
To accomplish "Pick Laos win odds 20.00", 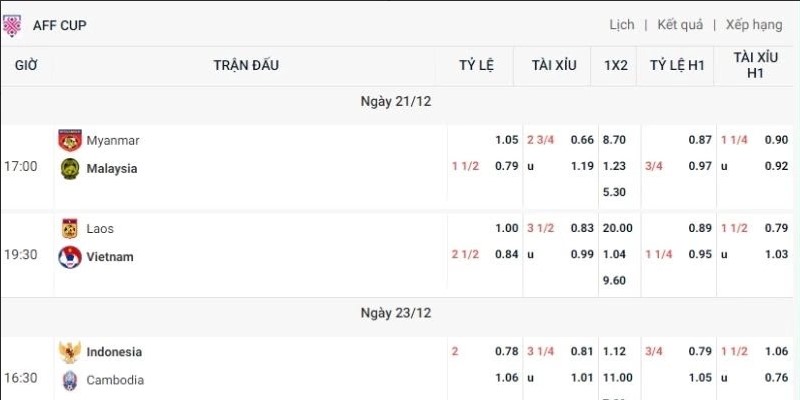I will [615, 228].
